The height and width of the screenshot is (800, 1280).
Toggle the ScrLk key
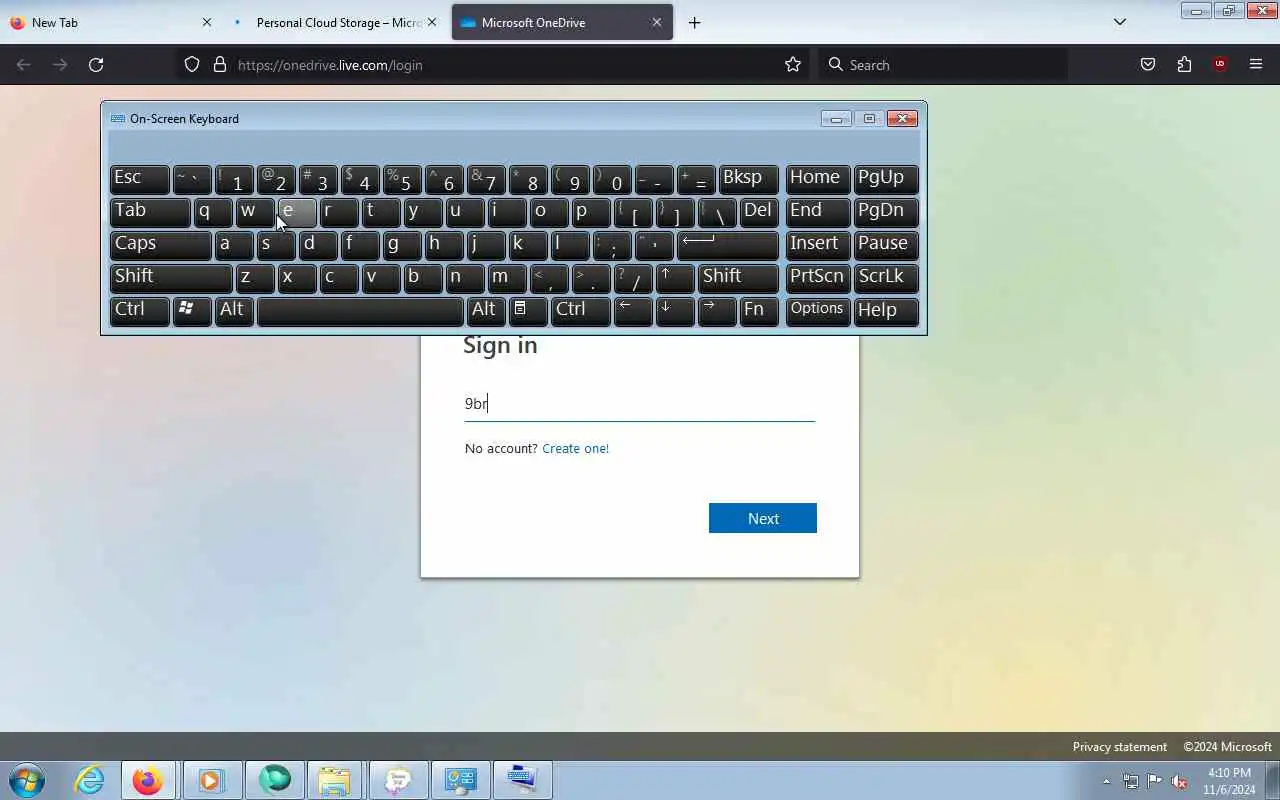click(x=886, y=277)
